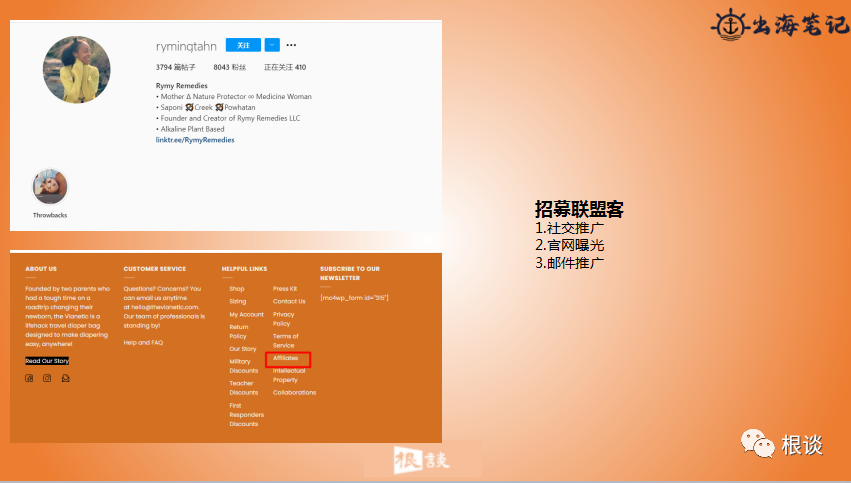Click the HELPFUL LINKS footer heading
The width and height of the screenshot is (851, 483).
[244, 269]
